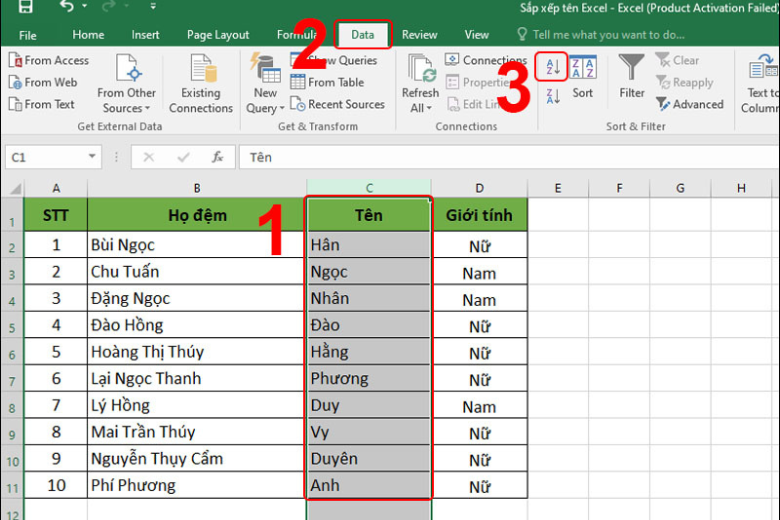Click the Insert Function fx button

pos(217,157)
